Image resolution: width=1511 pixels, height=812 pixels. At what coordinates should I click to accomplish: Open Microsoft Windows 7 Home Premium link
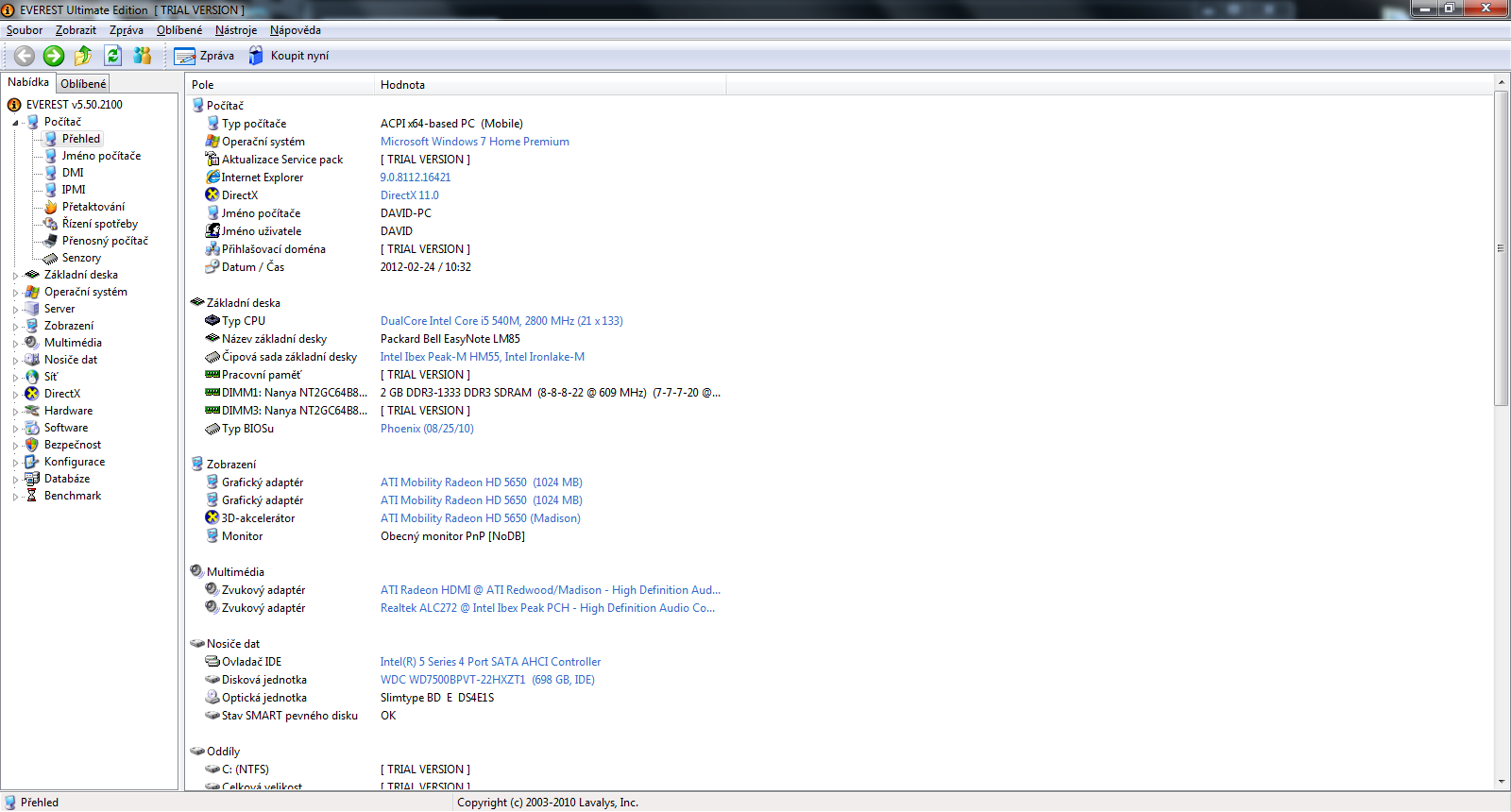click(x=475, y=142)
